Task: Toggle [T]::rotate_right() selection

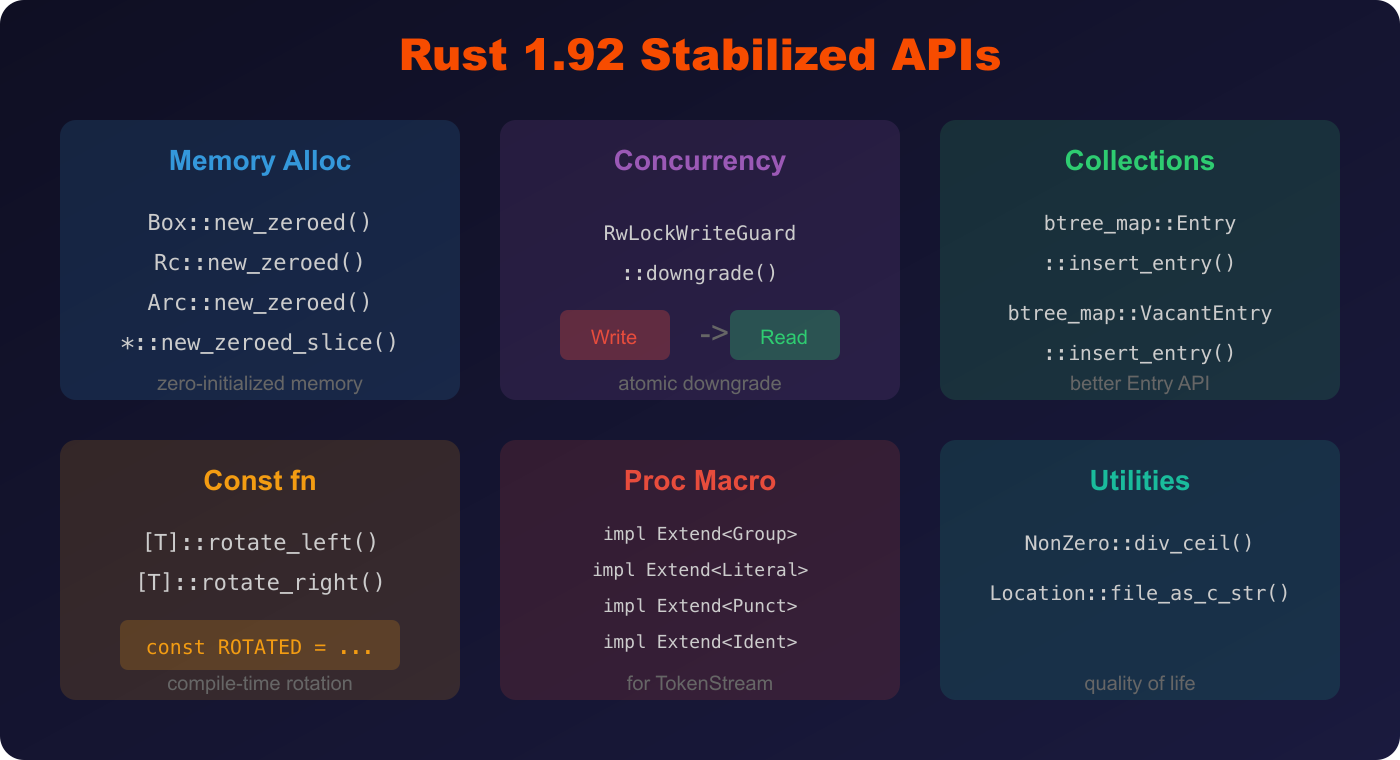Action: pyautogui.click(x=260, y=582)
